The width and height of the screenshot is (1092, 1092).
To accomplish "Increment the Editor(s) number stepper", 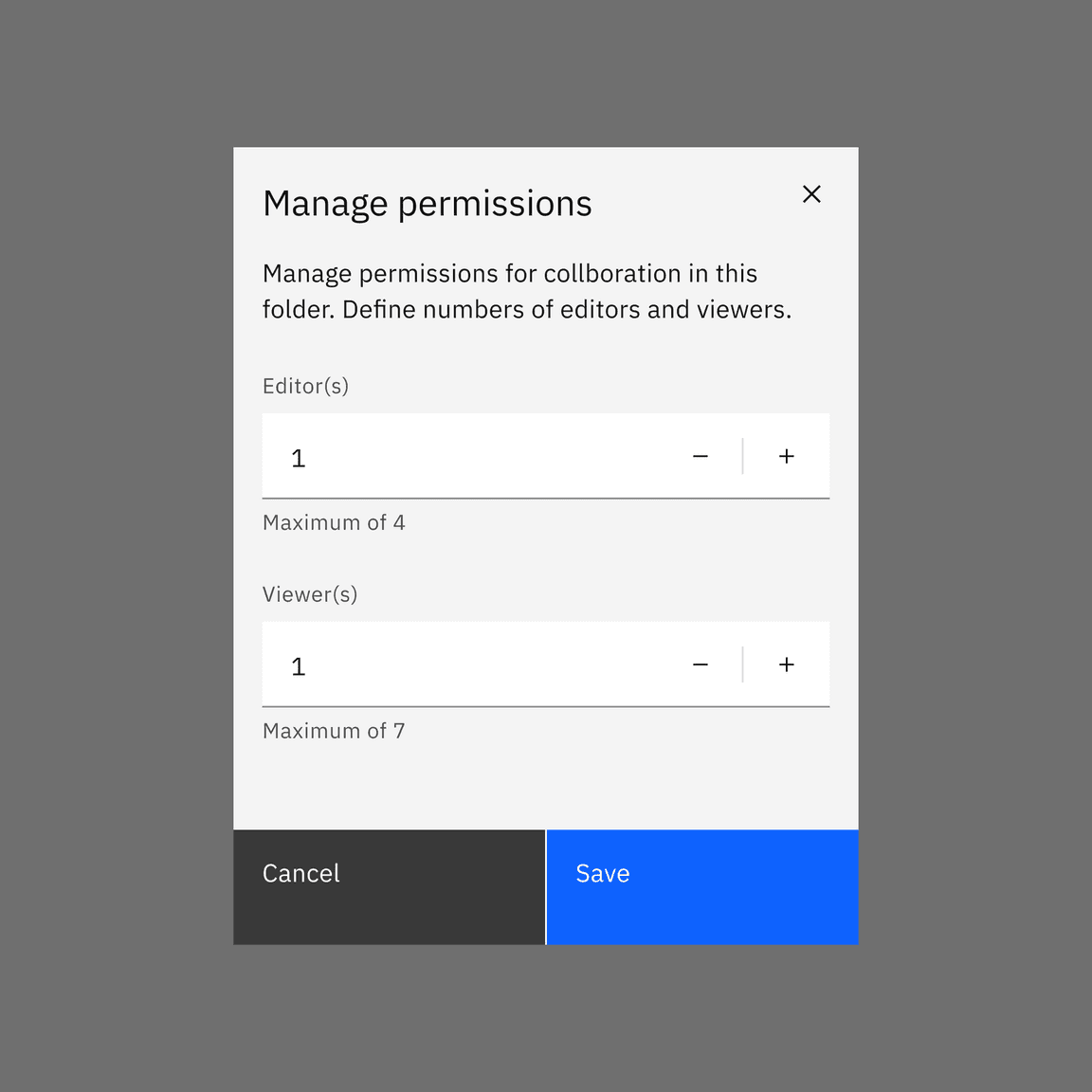I will point(787,456).
